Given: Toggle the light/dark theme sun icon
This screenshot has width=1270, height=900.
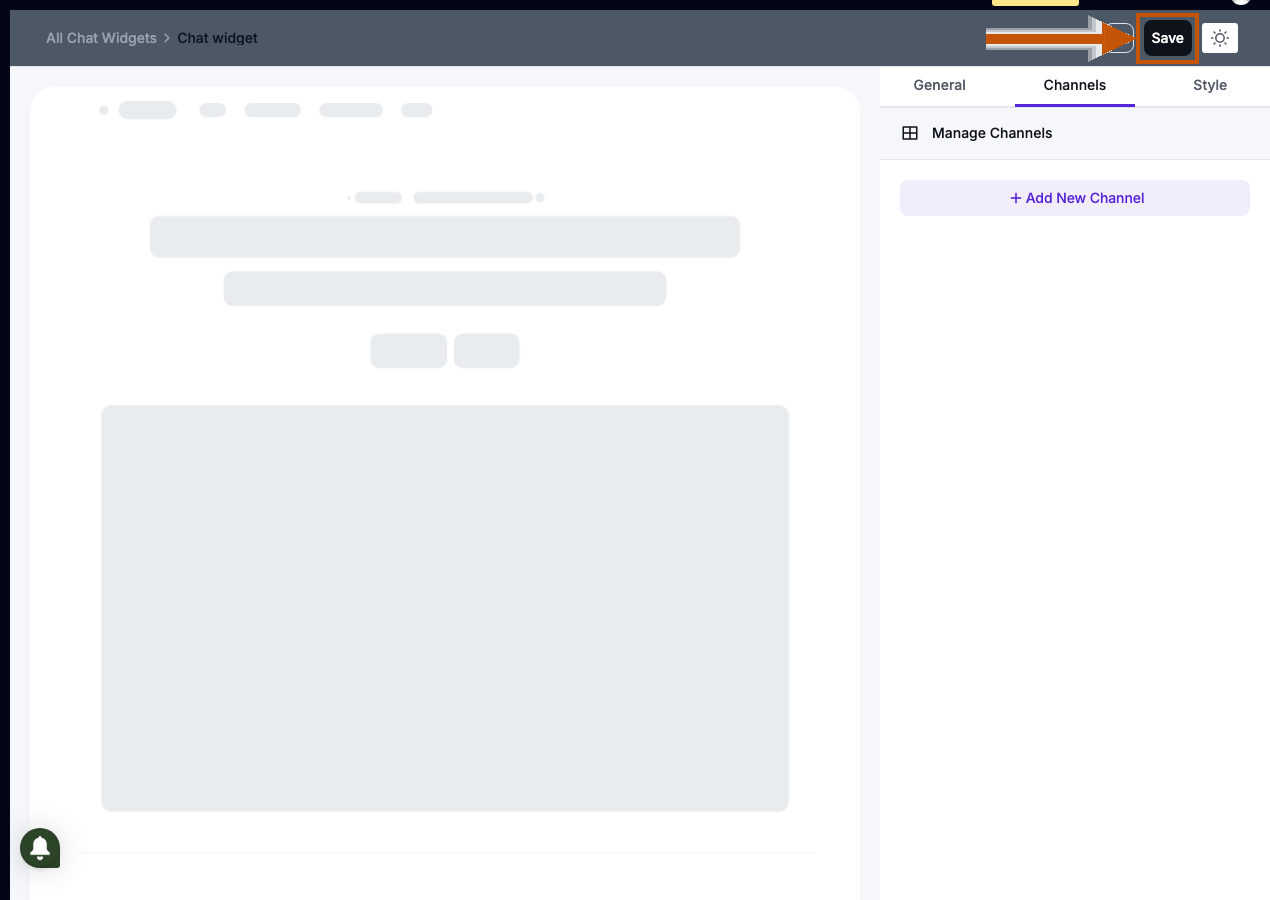Looking at the screenshot, I should pos(1220,38).
